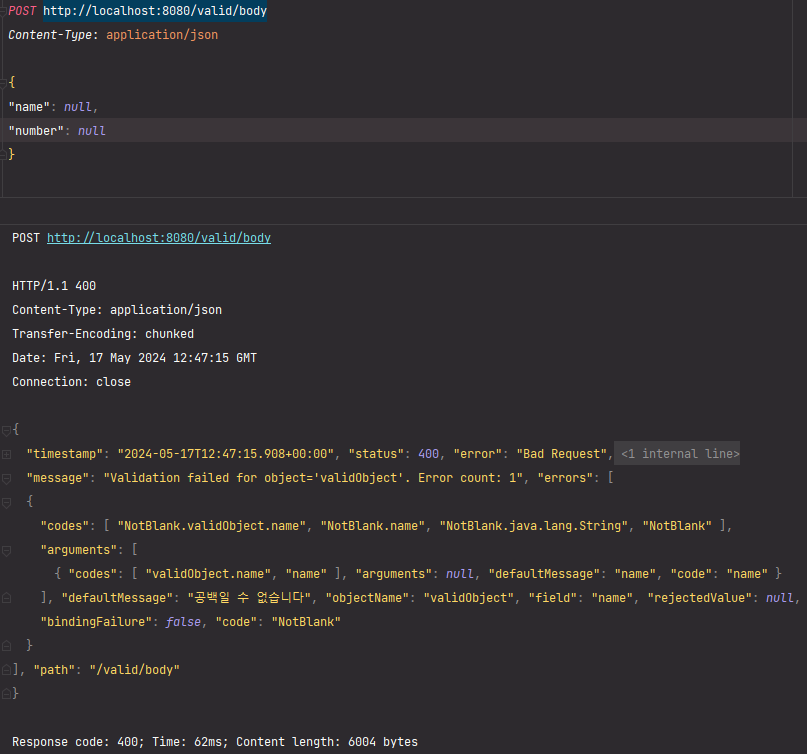Click the "bindingFailure" false value
This screenshot has height=754, width=807.
point(183,622)
